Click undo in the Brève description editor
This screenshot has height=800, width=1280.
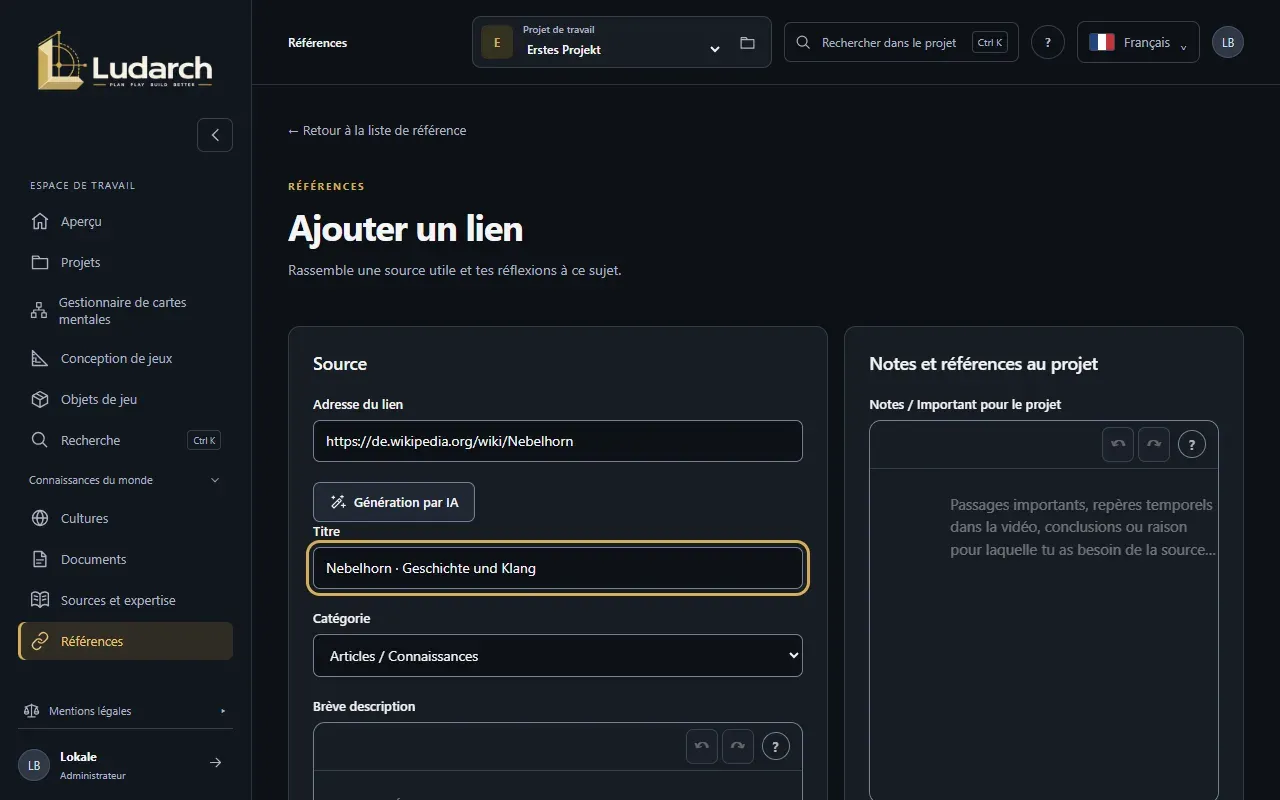point(702,746)
